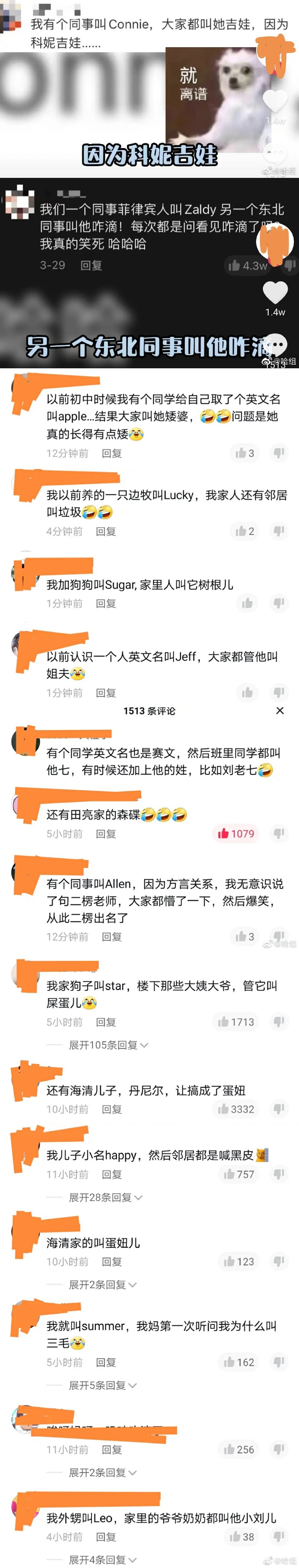This screenshot has width=299, height=1568.
Task: Tap 回复 under the Allen 二楞 comment
Action: (111, 937)
